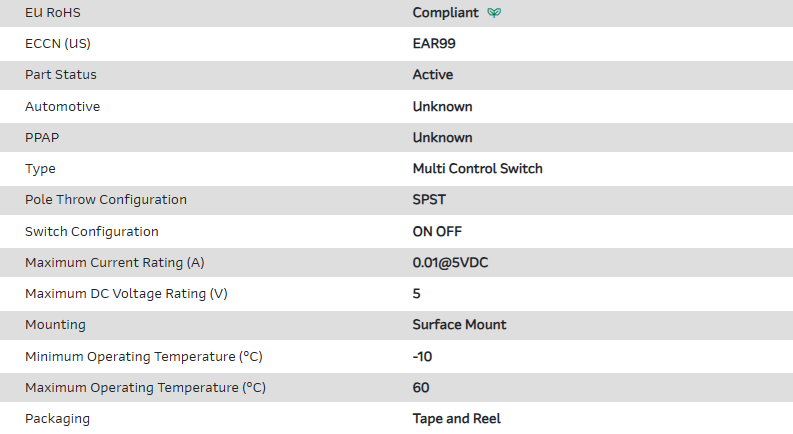This screenshot has height=434, width=793.
Task: Click the SPST value
Action: coord(429,199)
